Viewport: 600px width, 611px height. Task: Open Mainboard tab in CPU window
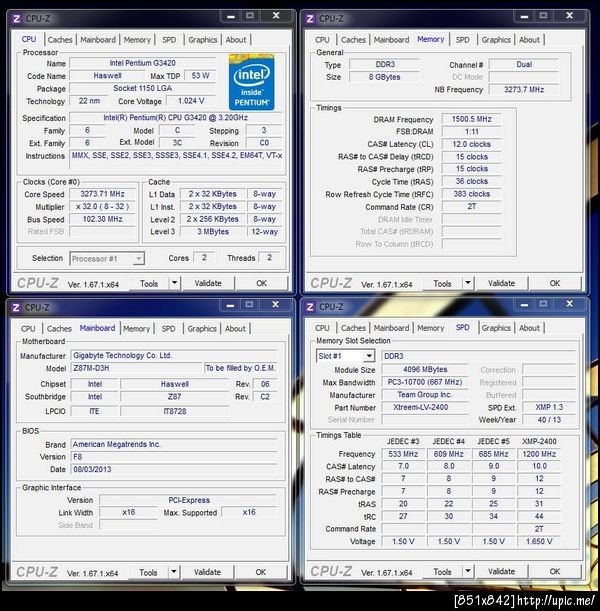[98, 40]
